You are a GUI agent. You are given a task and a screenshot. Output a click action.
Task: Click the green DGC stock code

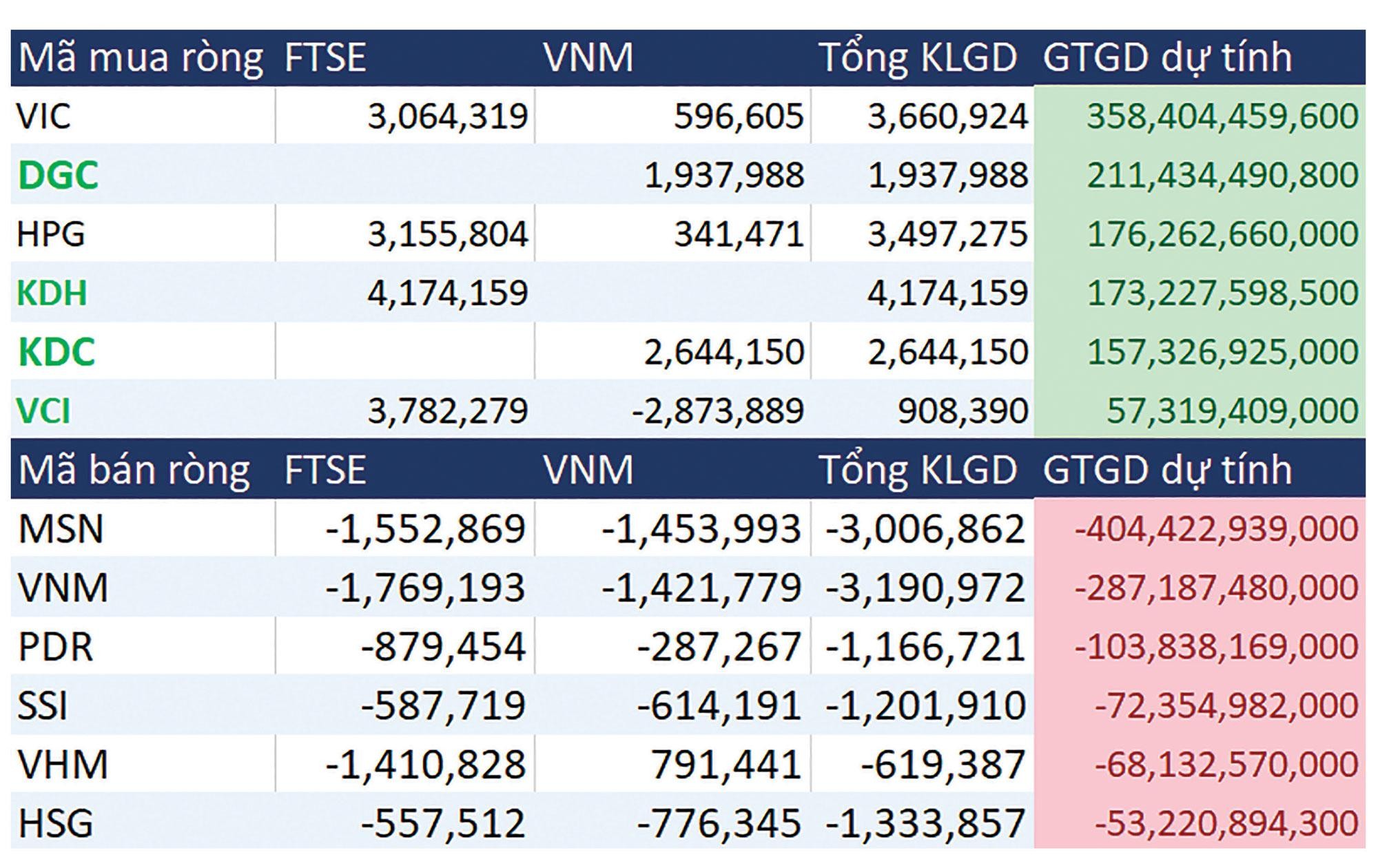coord(58,175)
